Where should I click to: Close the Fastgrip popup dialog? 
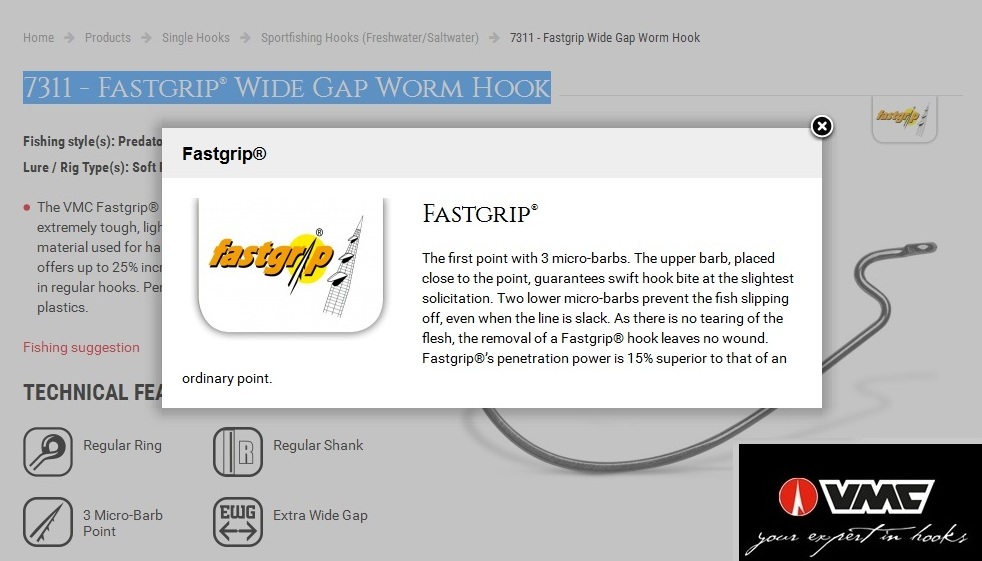click(822, 126)
